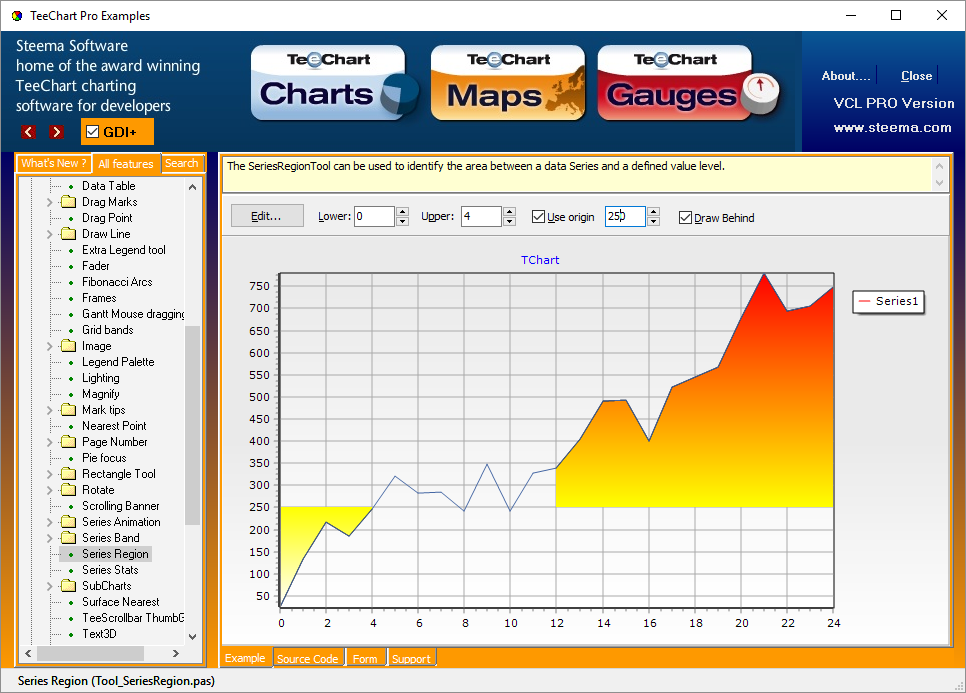Select the Fibonacci Arcs tree item
The width and height of the screenshot is (966, 693).
coord(117,282)
